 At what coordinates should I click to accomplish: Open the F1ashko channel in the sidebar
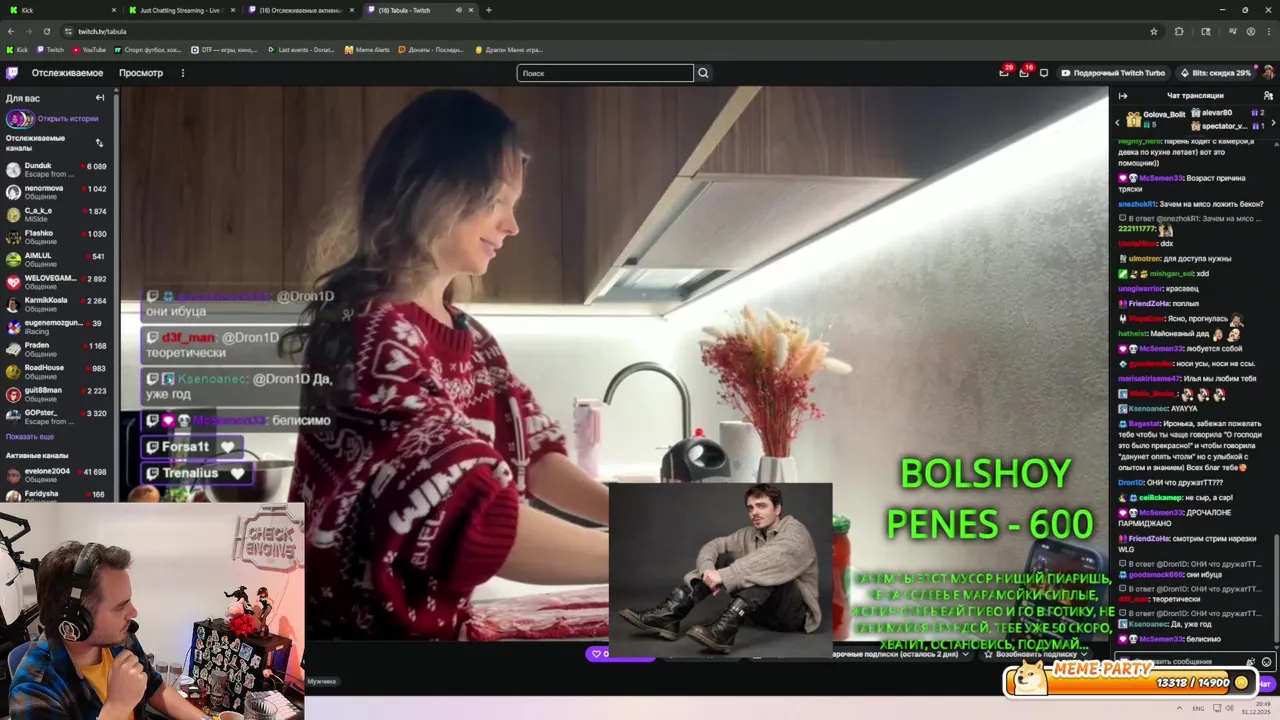(59, 237)
